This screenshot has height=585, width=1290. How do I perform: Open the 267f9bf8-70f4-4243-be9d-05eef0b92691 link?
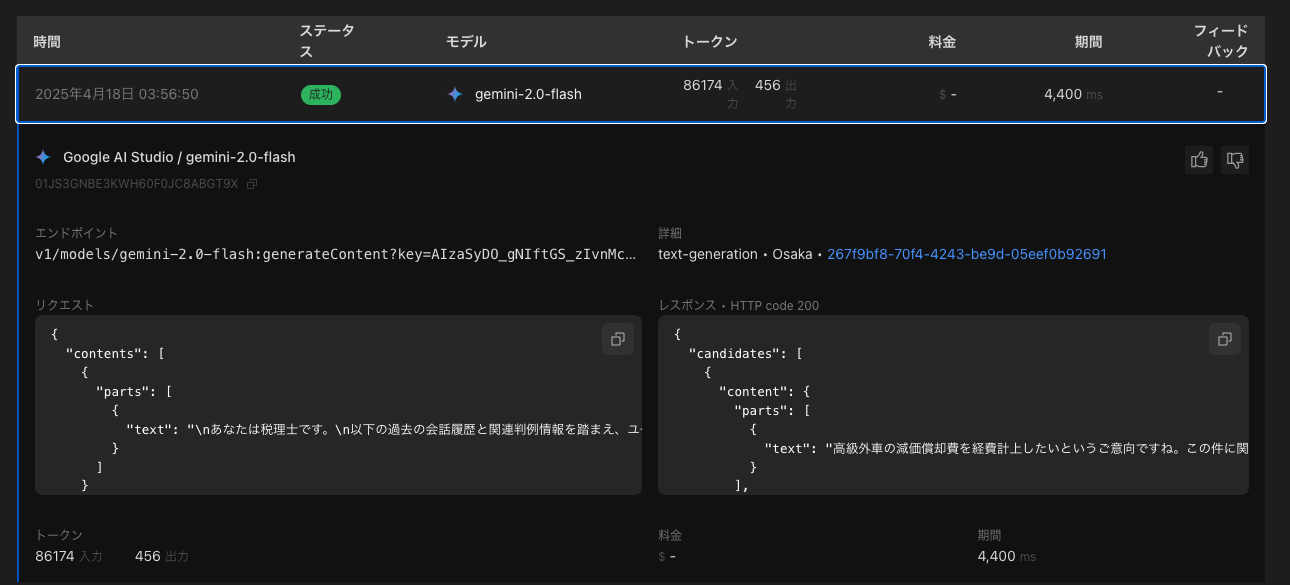967,254
